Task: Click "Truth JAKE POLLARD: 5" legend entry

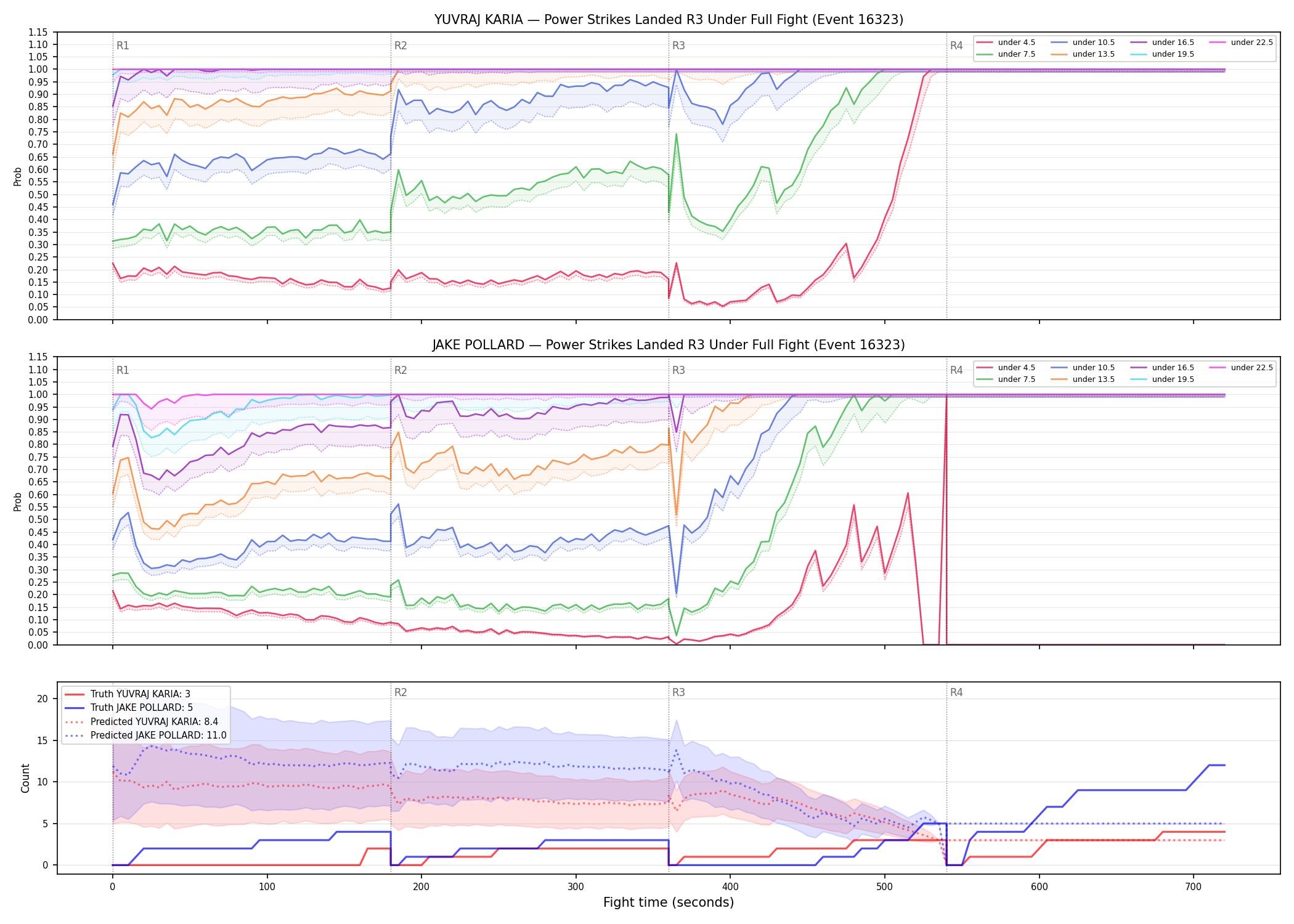Action: (x=129, y=708)
